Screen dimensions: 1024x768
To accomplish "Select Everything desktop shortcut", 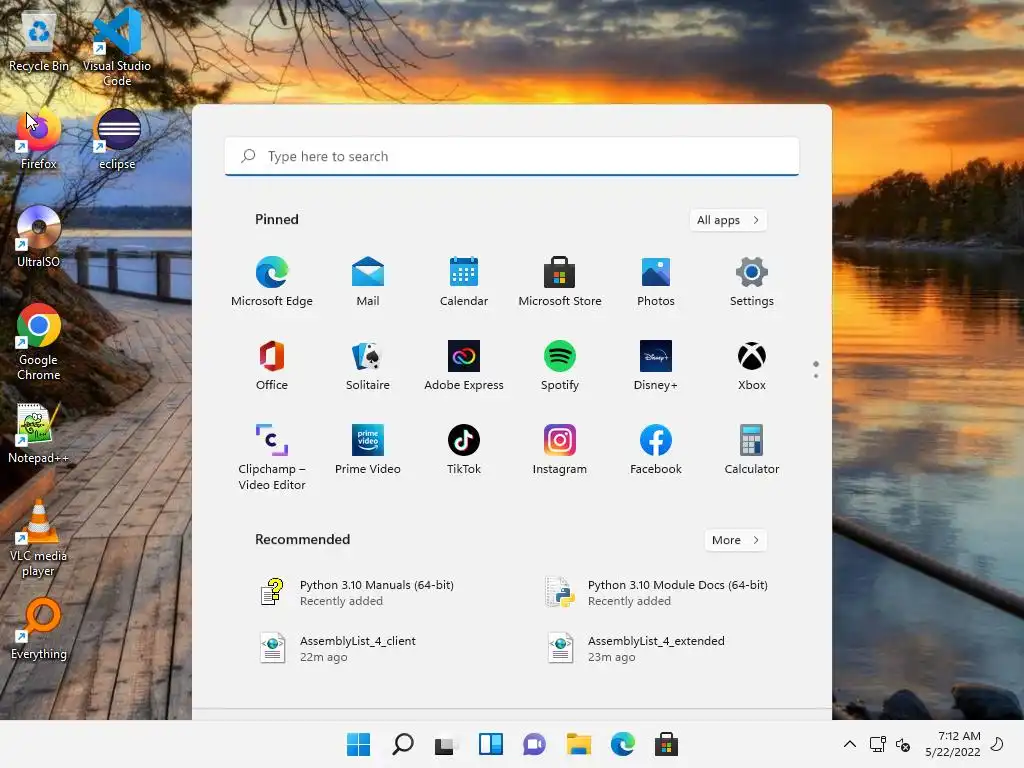I will click(39, 629).
